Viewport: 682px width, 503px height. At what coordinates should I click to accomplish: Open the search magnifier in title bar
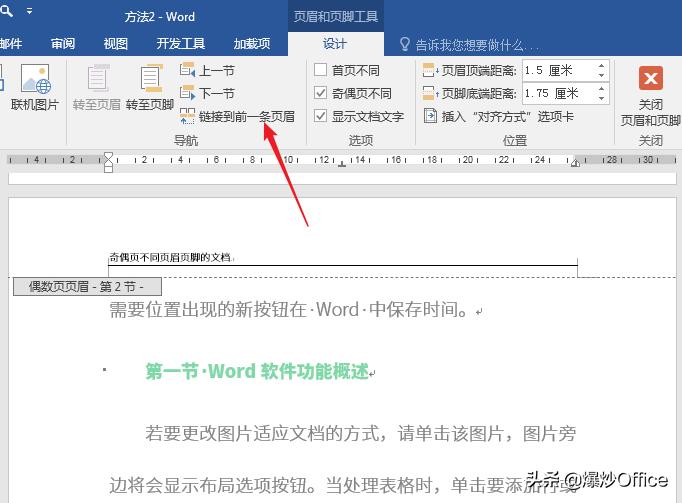6,10
